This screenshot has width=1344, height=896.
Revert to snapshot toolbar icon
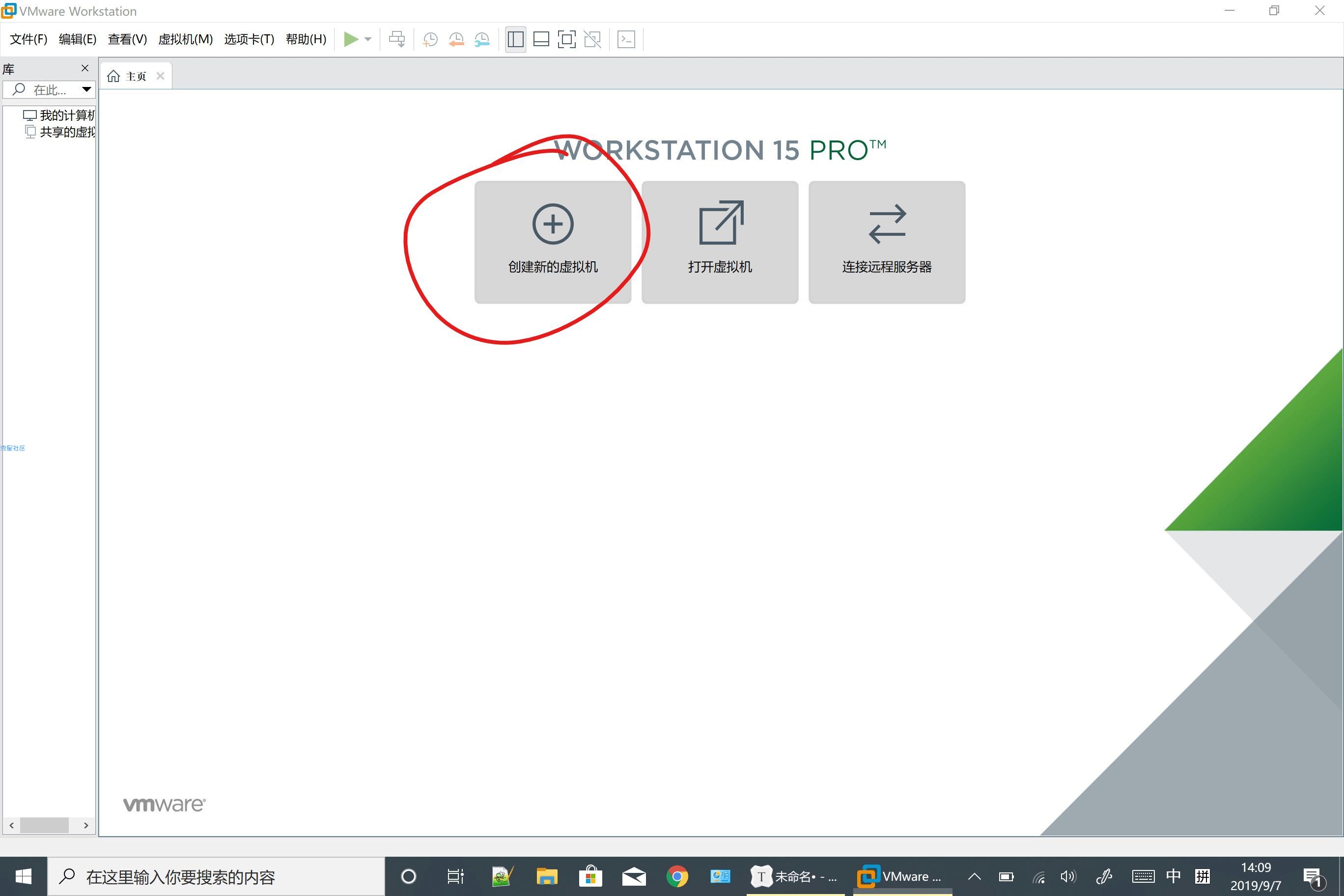tap(456, 39)
